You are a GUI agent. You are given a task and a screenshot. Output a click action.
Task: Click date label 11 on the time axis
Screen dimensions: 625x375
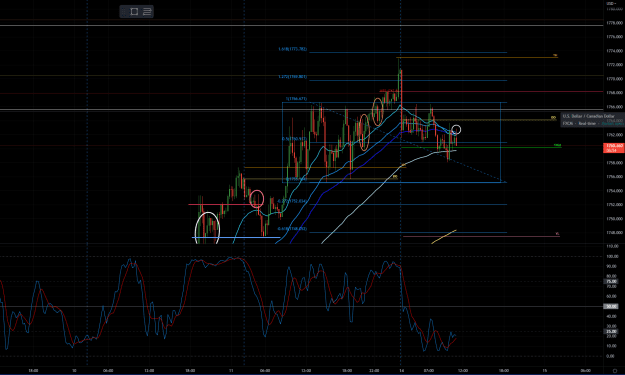point(231,371)
